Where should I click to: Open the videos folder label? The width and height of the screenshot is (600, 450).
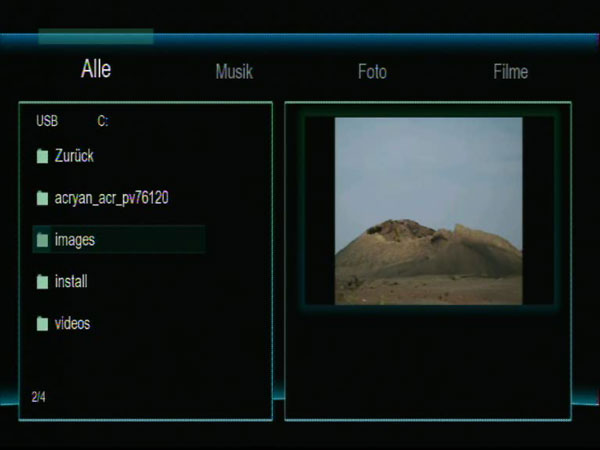72,324
